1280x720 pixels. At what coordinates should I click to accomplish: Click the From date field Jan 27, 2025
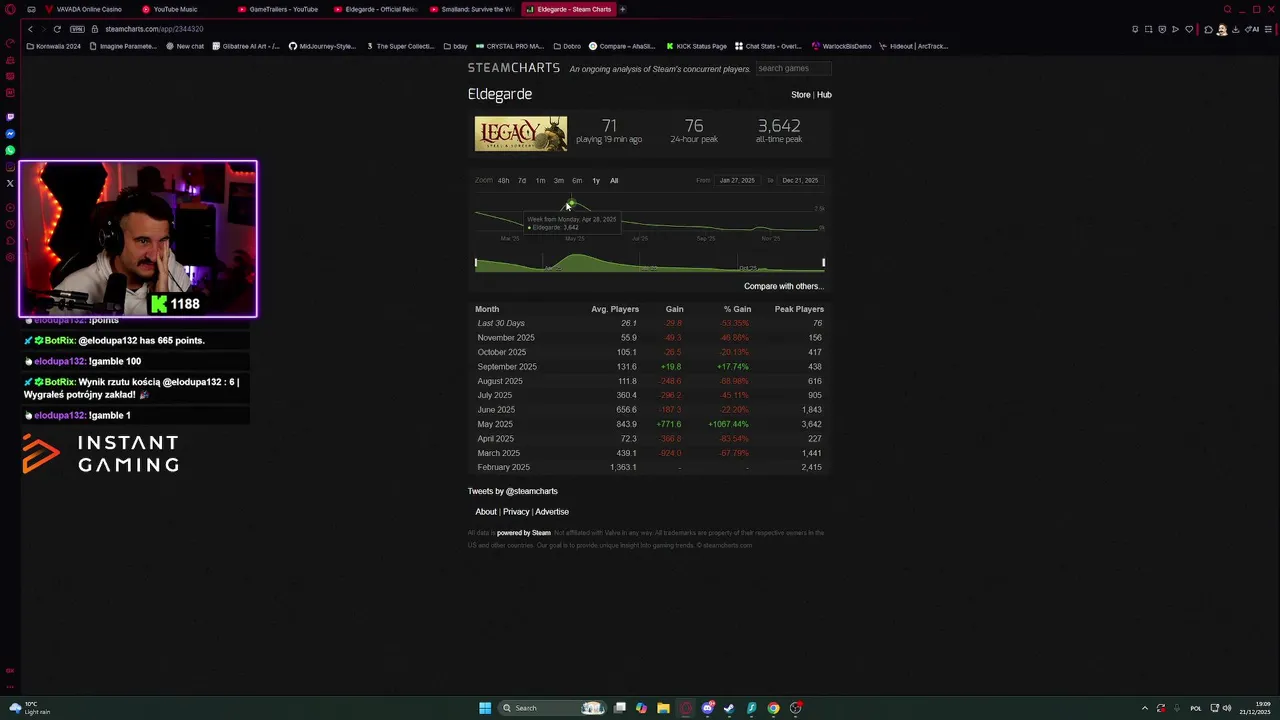coord(737,181)
